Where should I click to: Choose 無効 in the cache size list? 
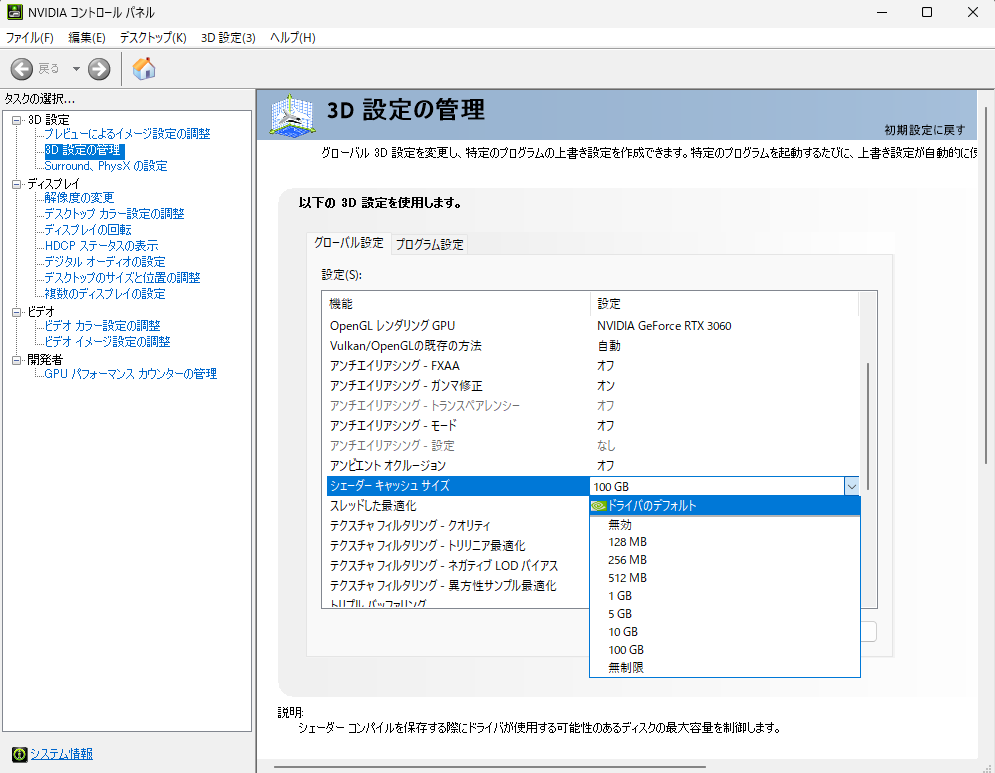click(725, 525)
